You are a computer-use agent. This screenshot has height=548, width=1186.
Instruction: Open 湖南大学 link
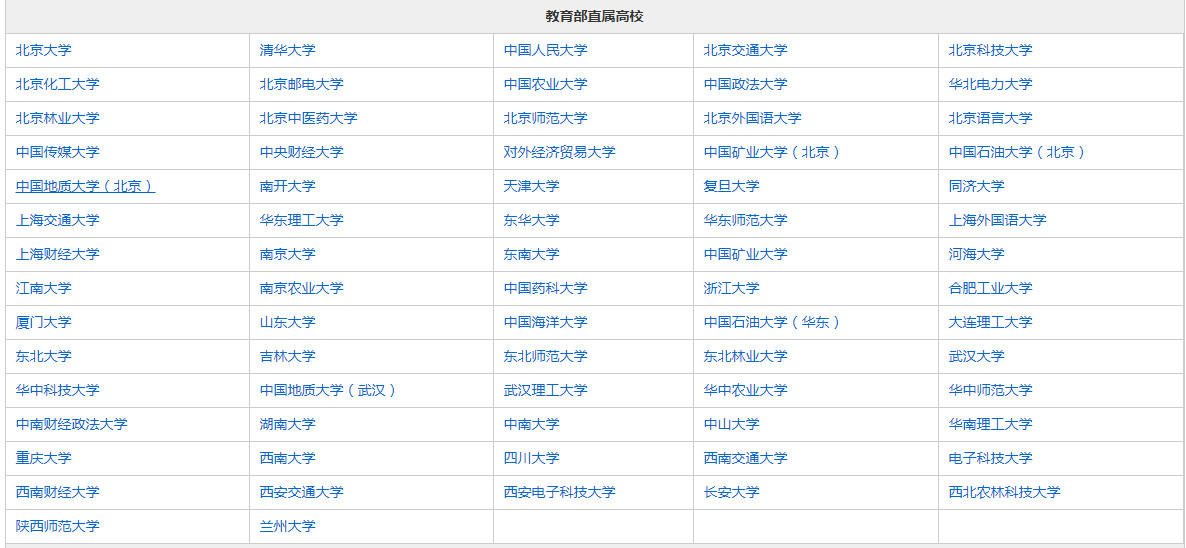coord(287,425)
